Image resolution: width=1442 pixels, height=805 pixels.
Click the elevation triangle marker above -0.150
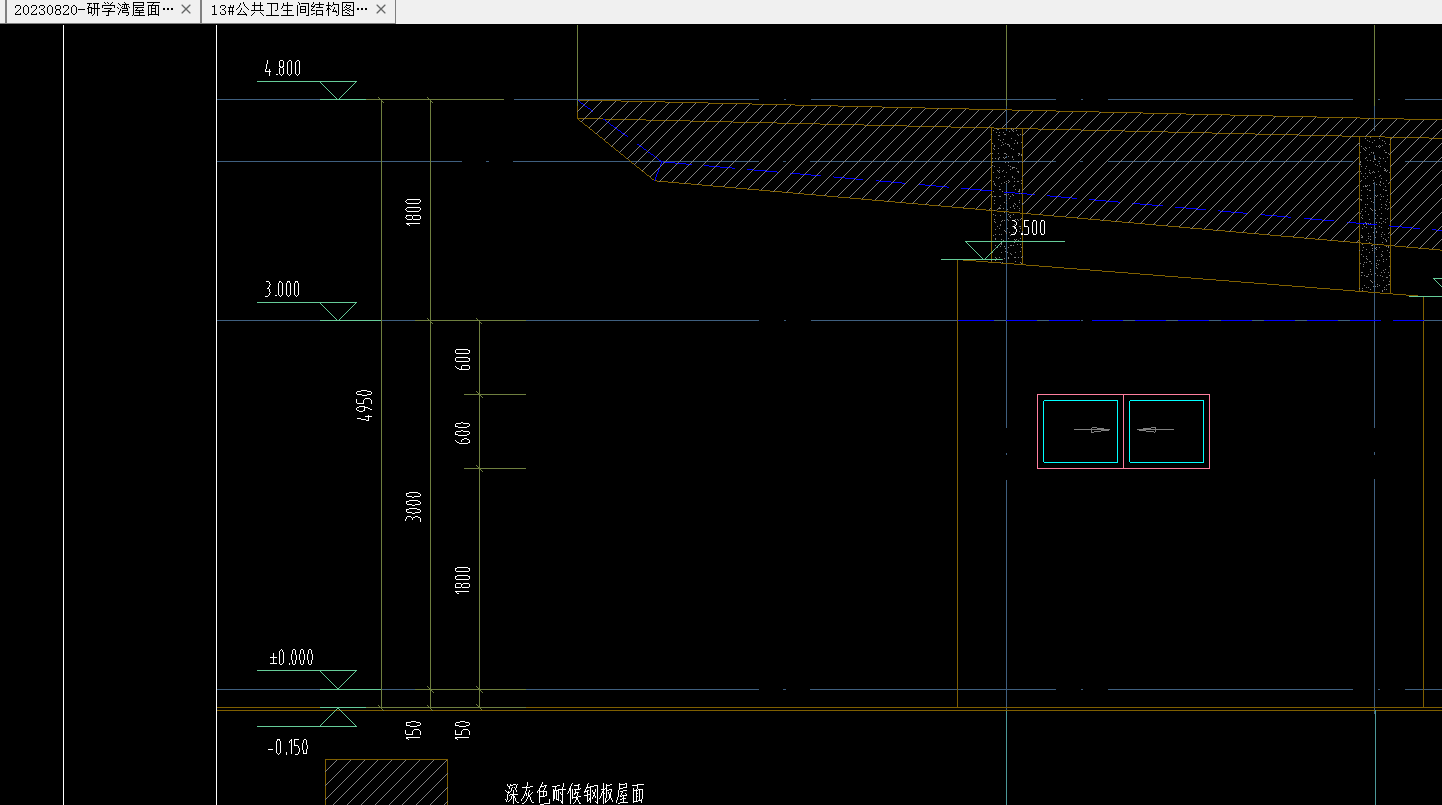pos(338,717)
